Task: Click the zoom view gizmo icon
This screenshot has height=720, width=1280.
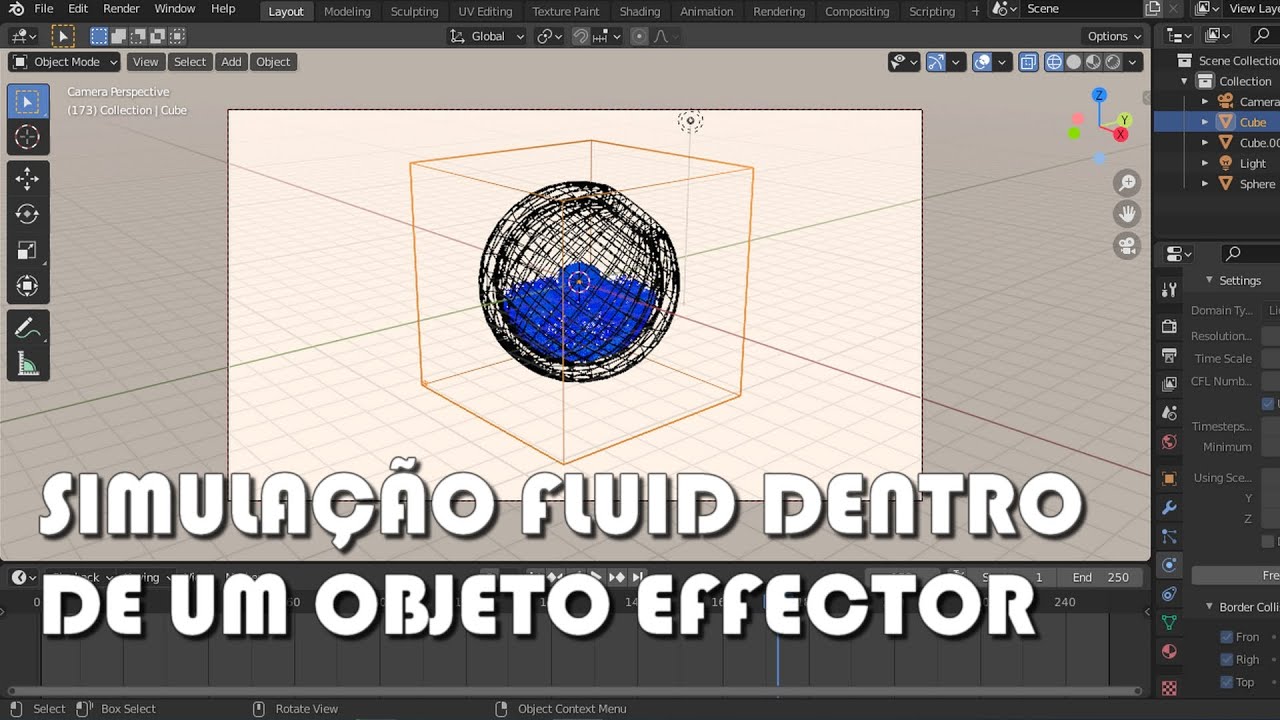Action: (1127, 182)
